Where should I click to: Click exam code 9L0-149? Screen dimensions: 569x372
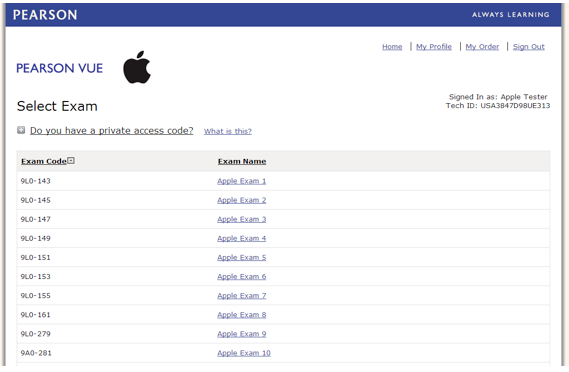point(36,238)
